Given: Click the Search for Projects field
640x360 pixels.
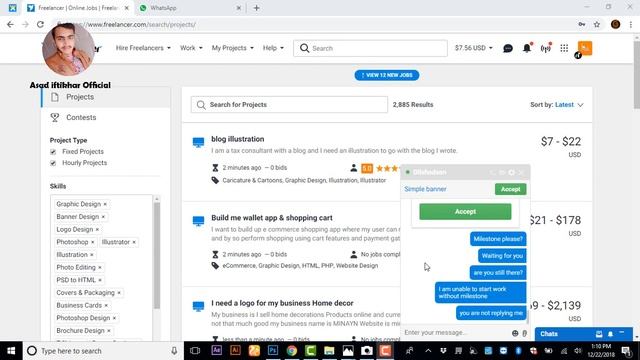Looking at the screenshot, I should pyautogui.click(x=289, y=105).
